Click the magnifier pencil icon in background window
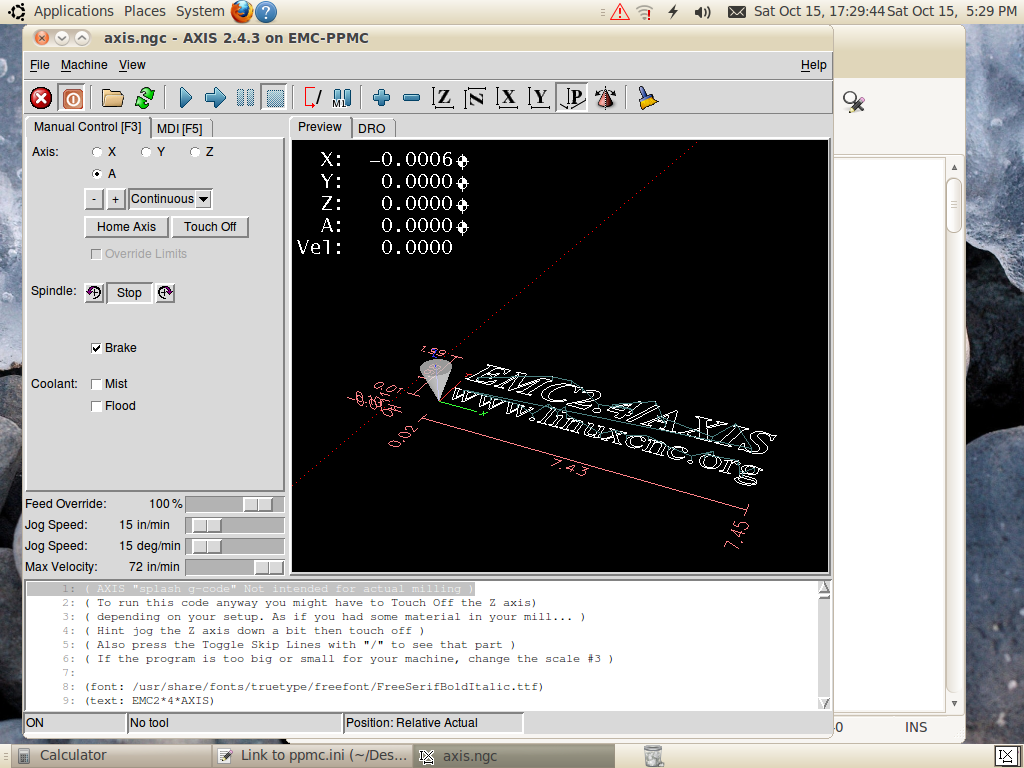This screenshot has height=768, width=1024. tap(853, 102)
